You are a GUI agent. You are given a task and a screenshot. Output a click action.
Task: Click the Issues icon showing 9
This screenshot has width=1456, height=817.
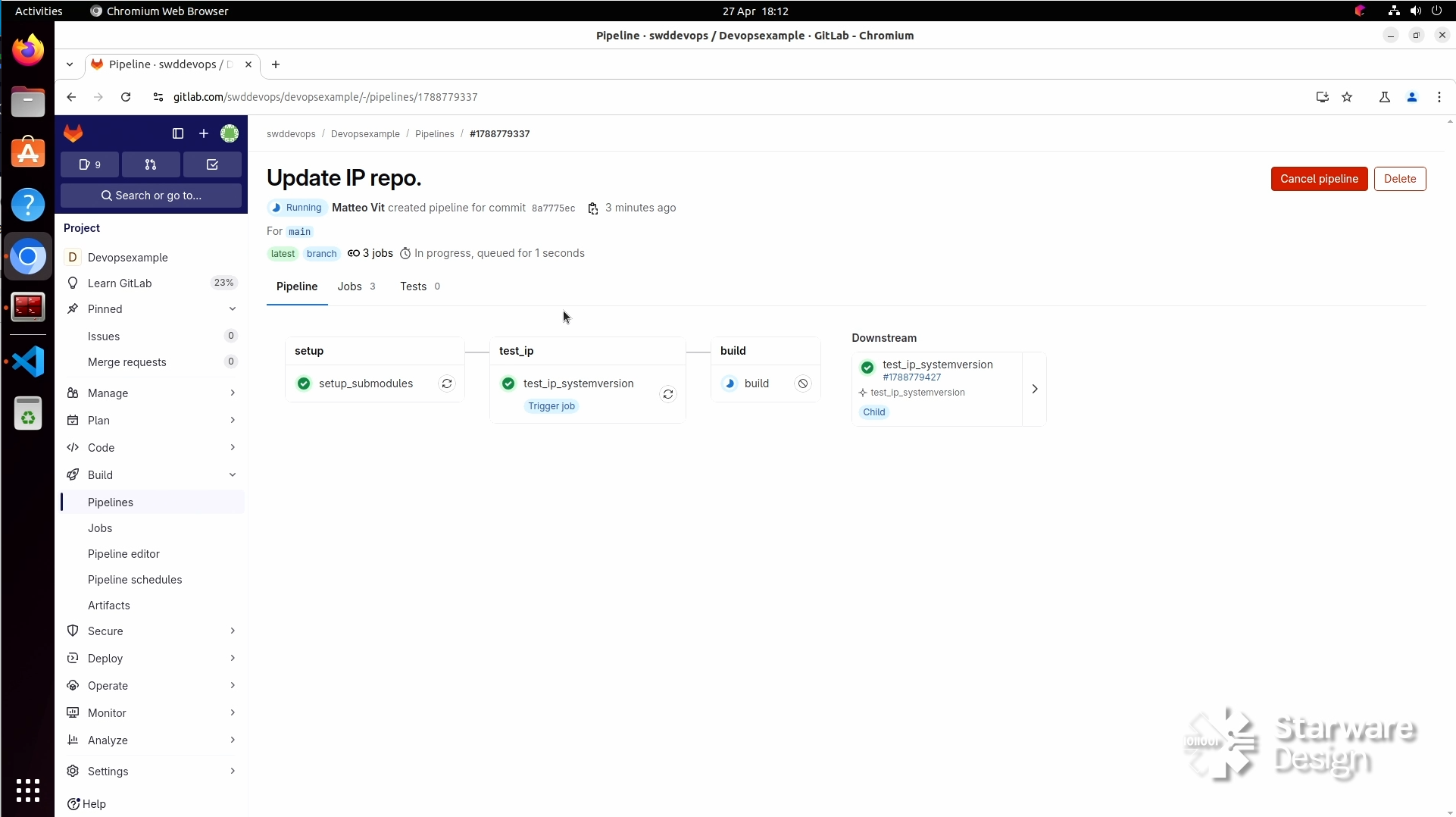(x=89, y=164)
